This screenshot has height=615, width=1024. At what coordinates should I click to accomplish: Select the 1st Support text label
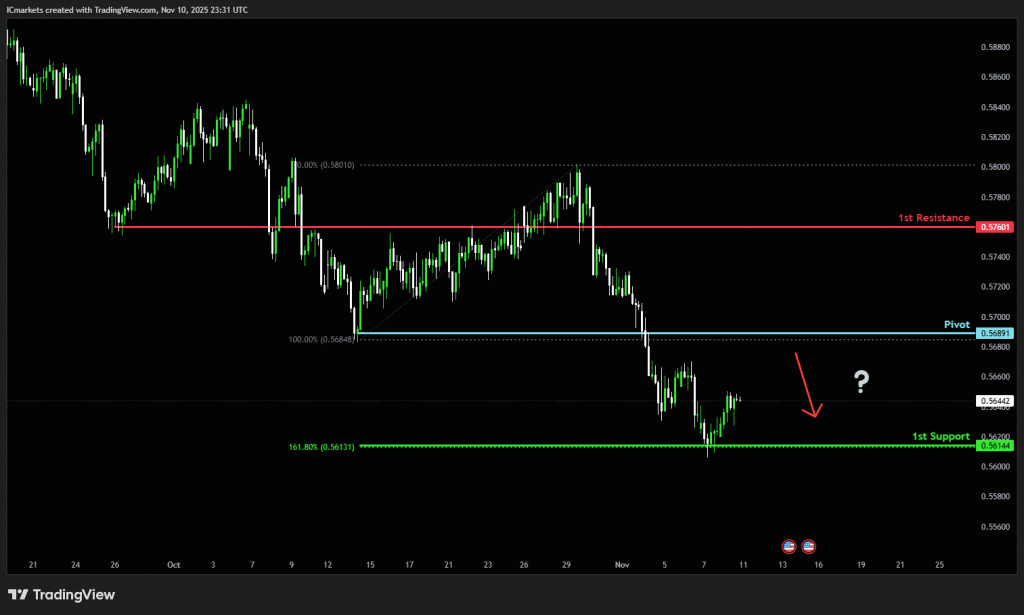click(940, 436)
